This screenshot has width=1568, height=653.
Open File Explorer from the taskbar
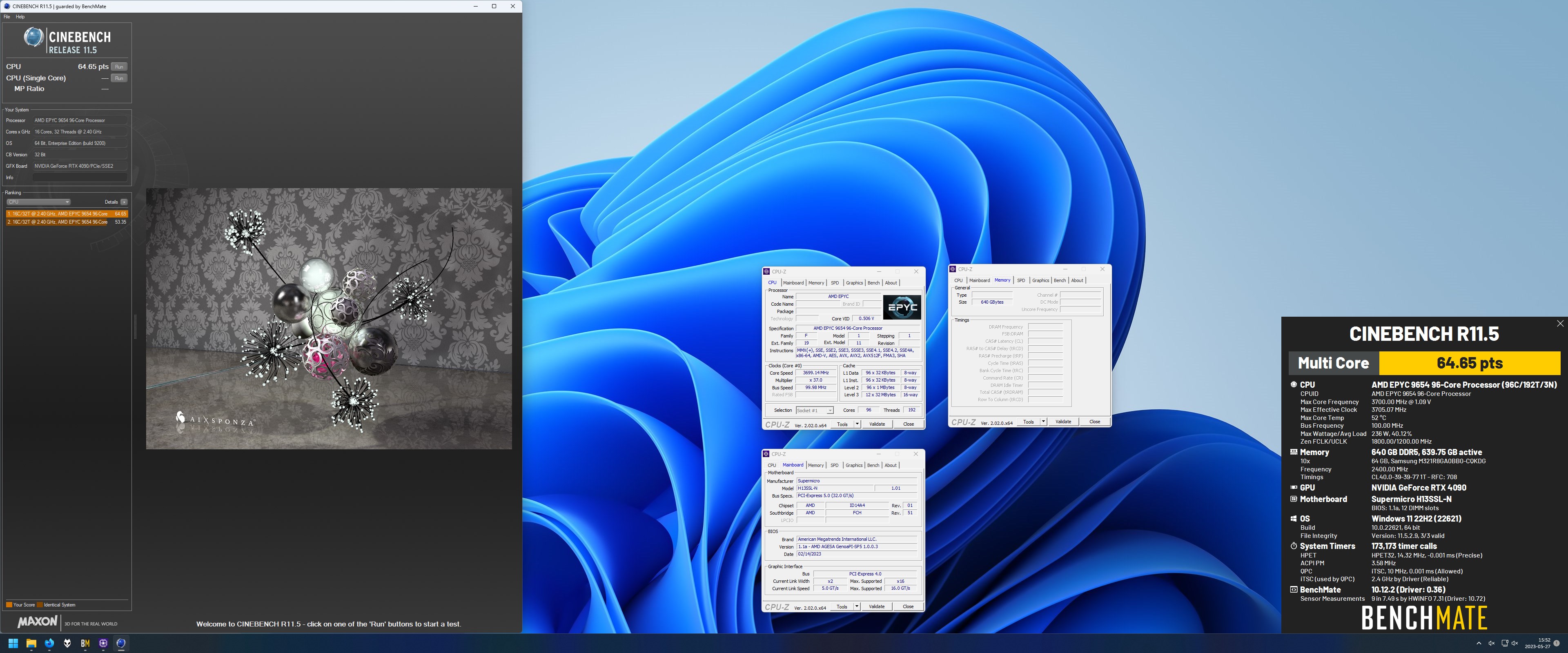[x=31, y=643]
